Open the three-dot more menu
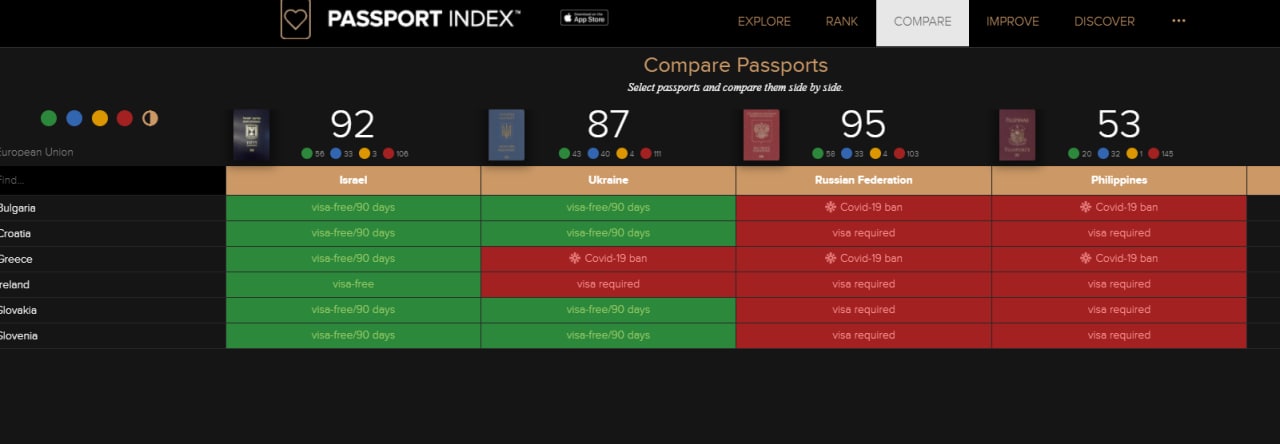Screen dimensions: 1280x444 pos(1178,21)
